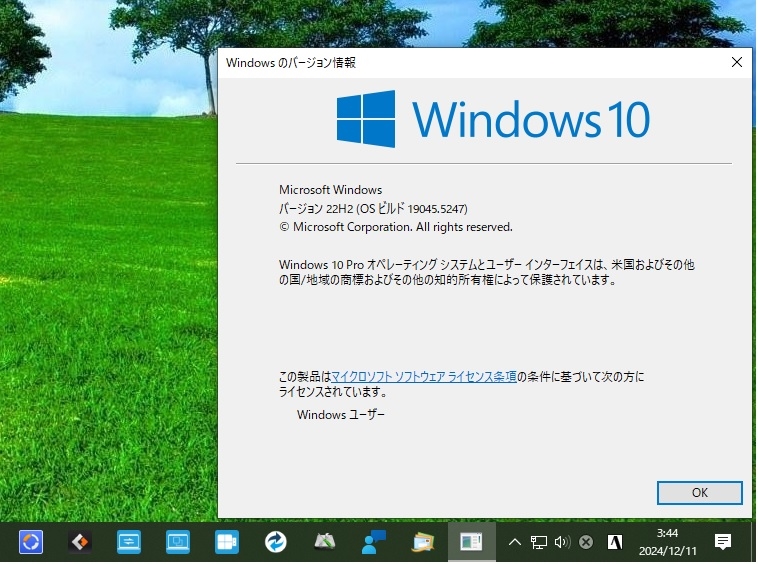
Task: Open the blue person with chat bubble app in the taskbar
Action: point(374,542)
